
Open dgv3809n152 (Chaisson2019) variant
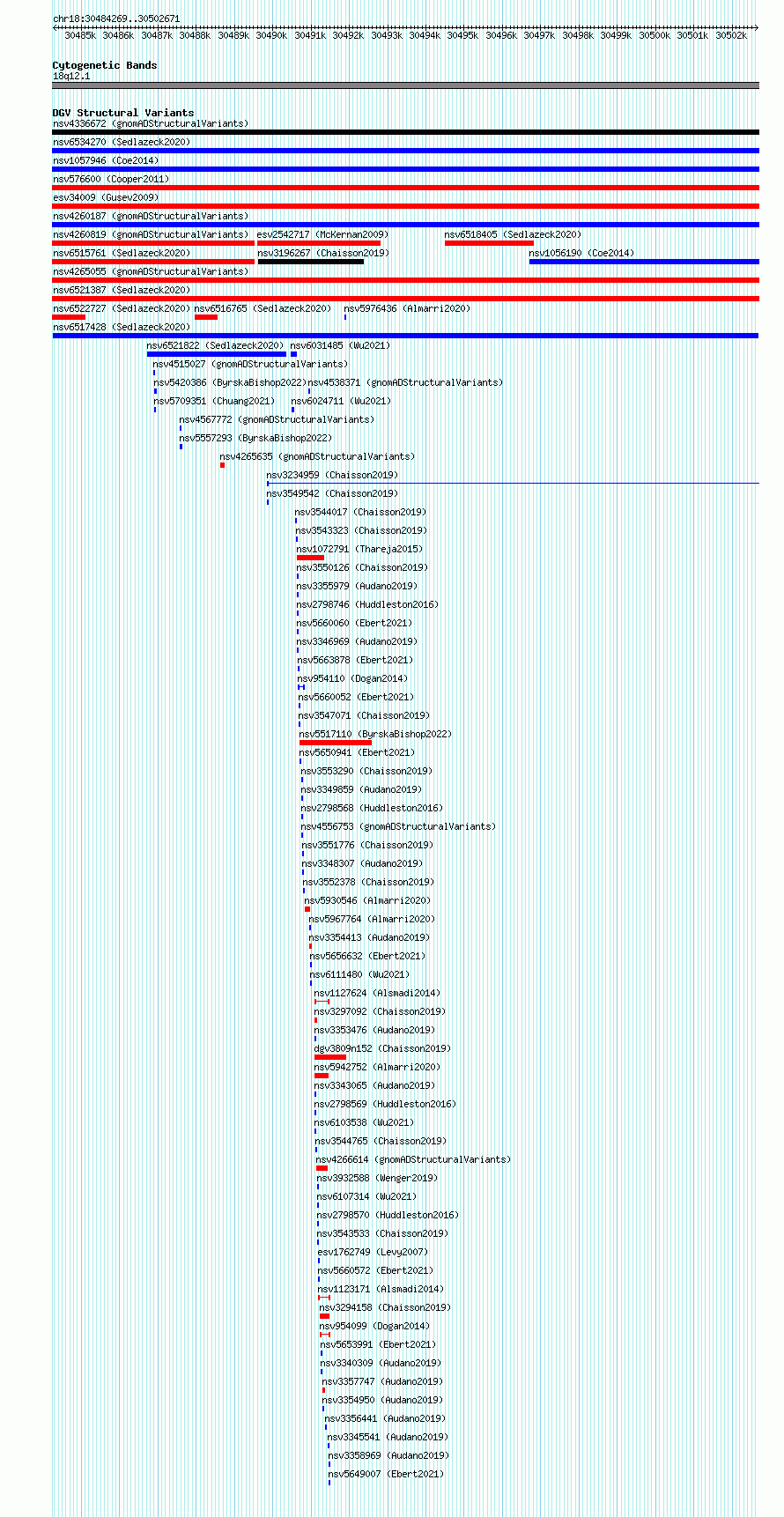[383, 1048]
